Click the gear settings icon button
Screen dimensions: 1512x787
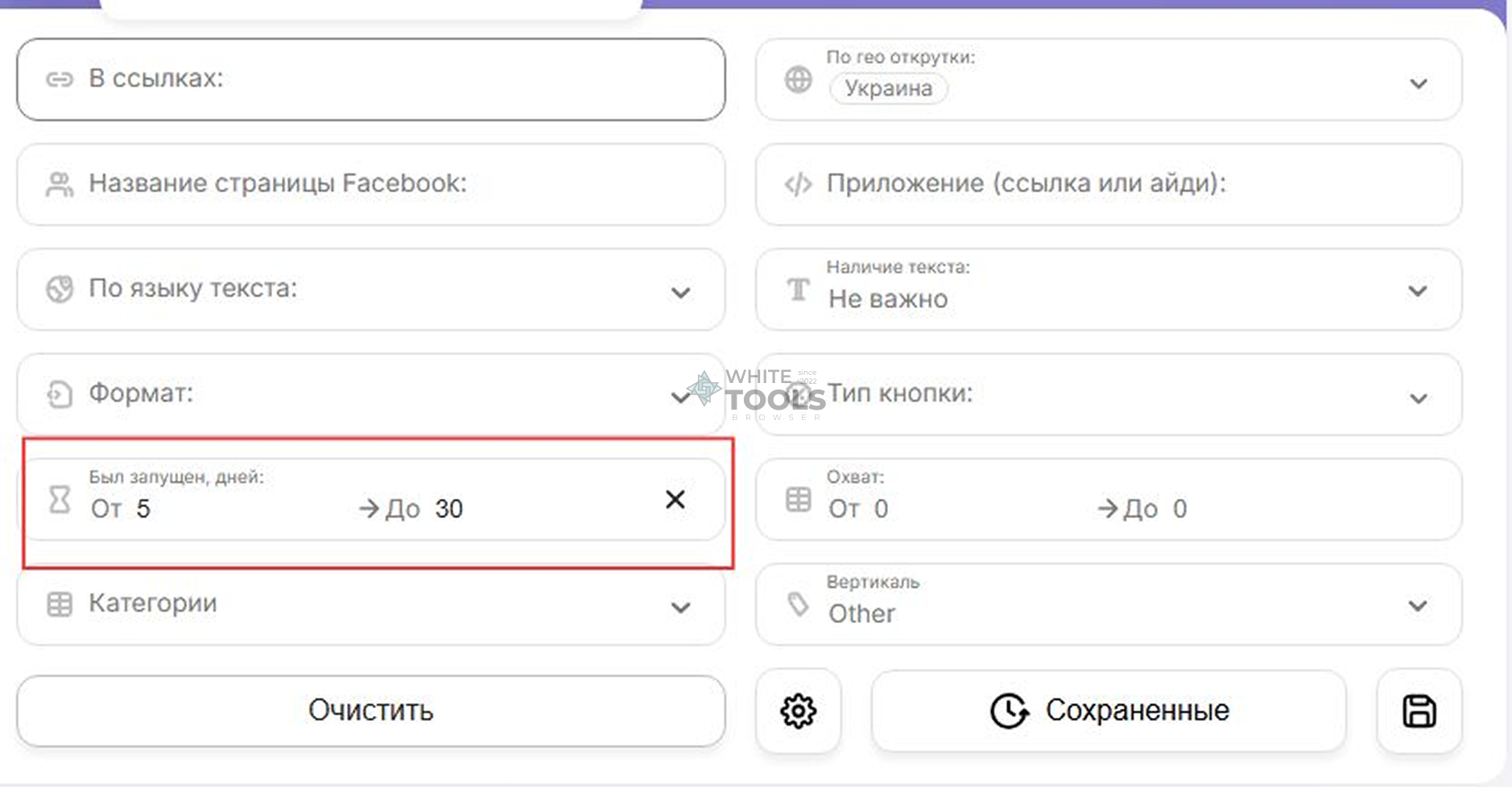(798, 711)
